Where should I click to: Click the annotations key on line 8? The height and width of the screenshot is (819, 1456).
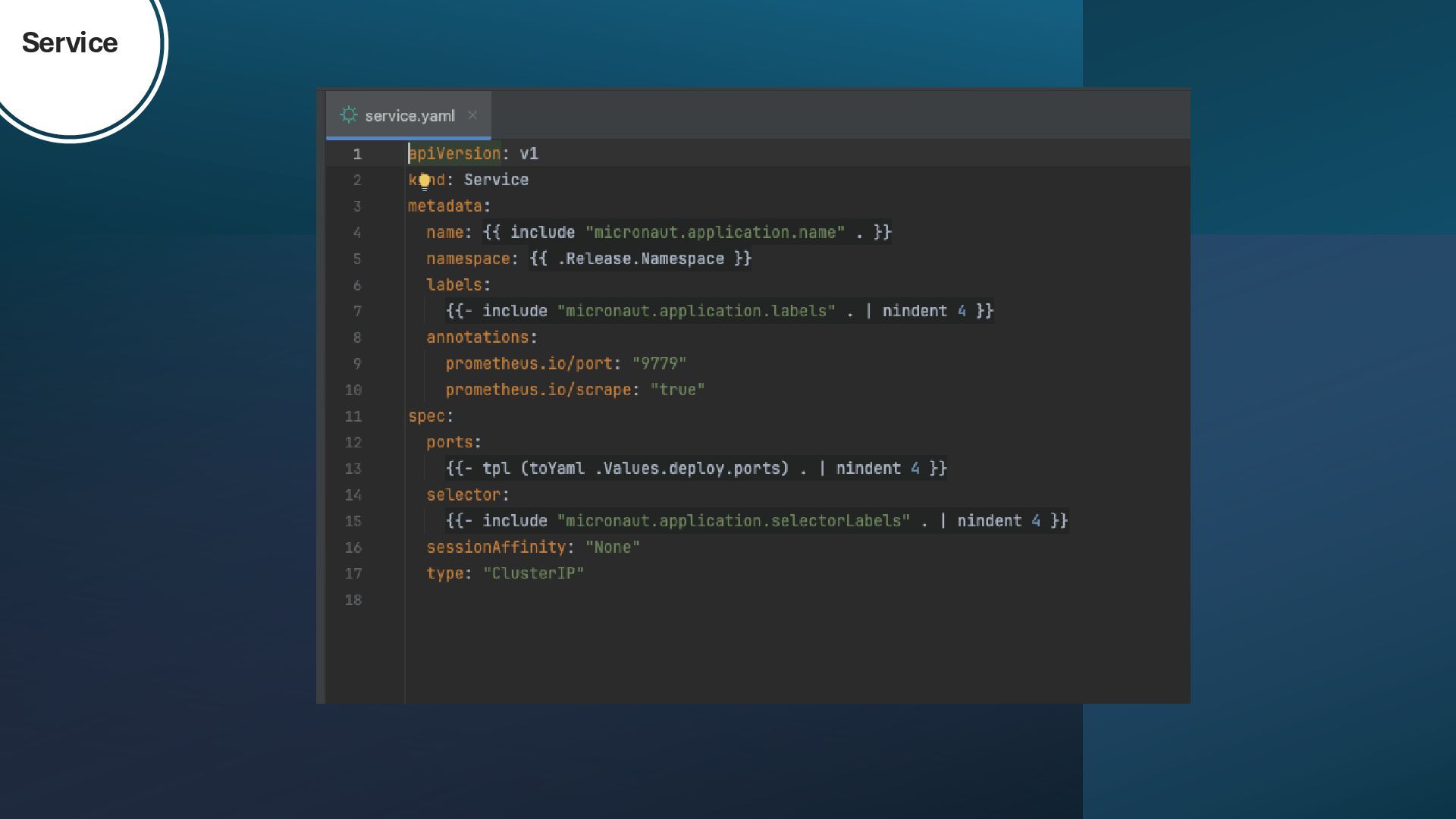(x=477, y=337)
